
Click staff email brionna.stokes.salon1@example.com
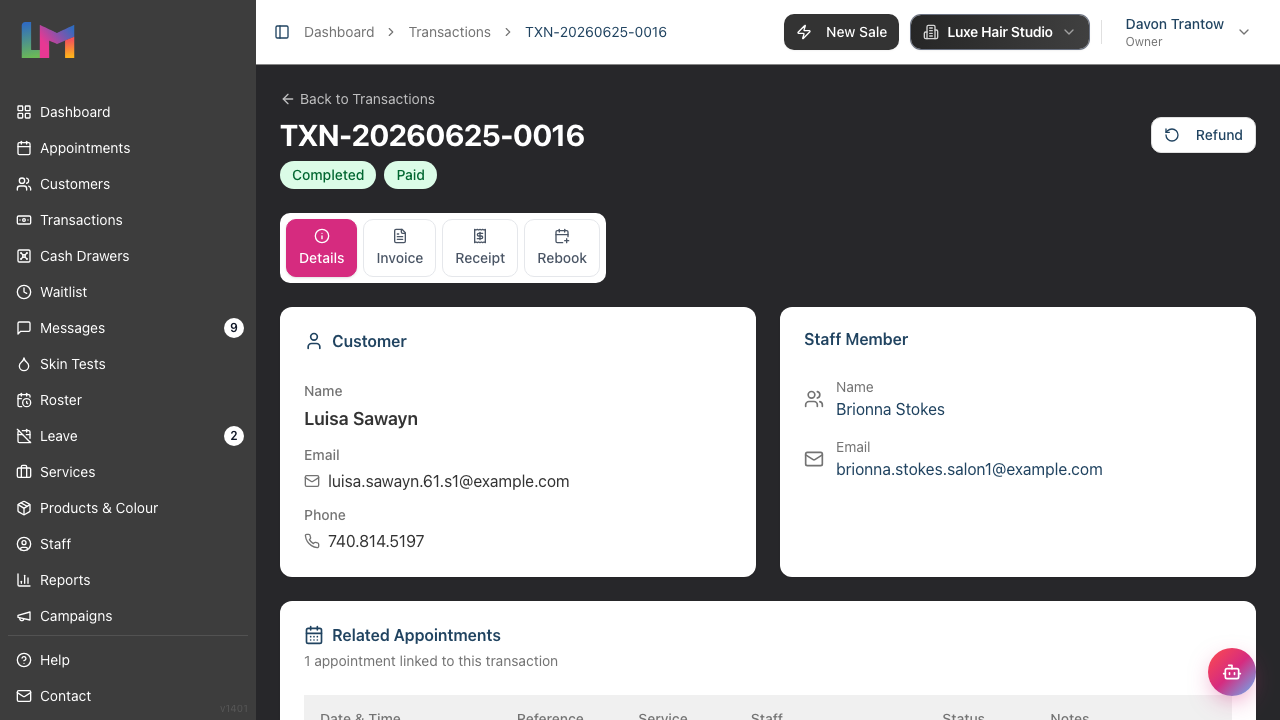point(969,469)
